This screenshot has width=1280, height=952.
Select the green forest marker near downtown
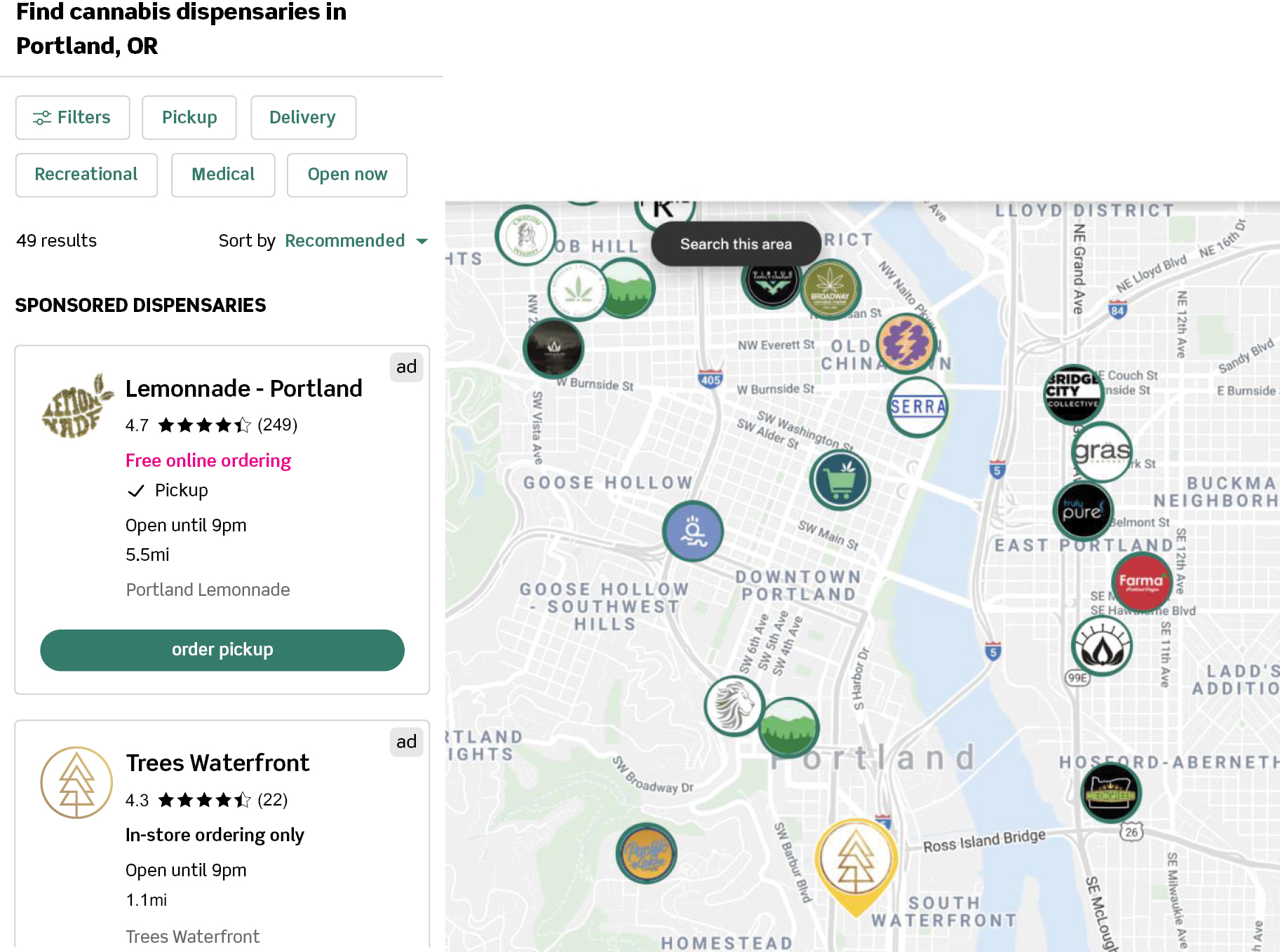pos(789,728)
